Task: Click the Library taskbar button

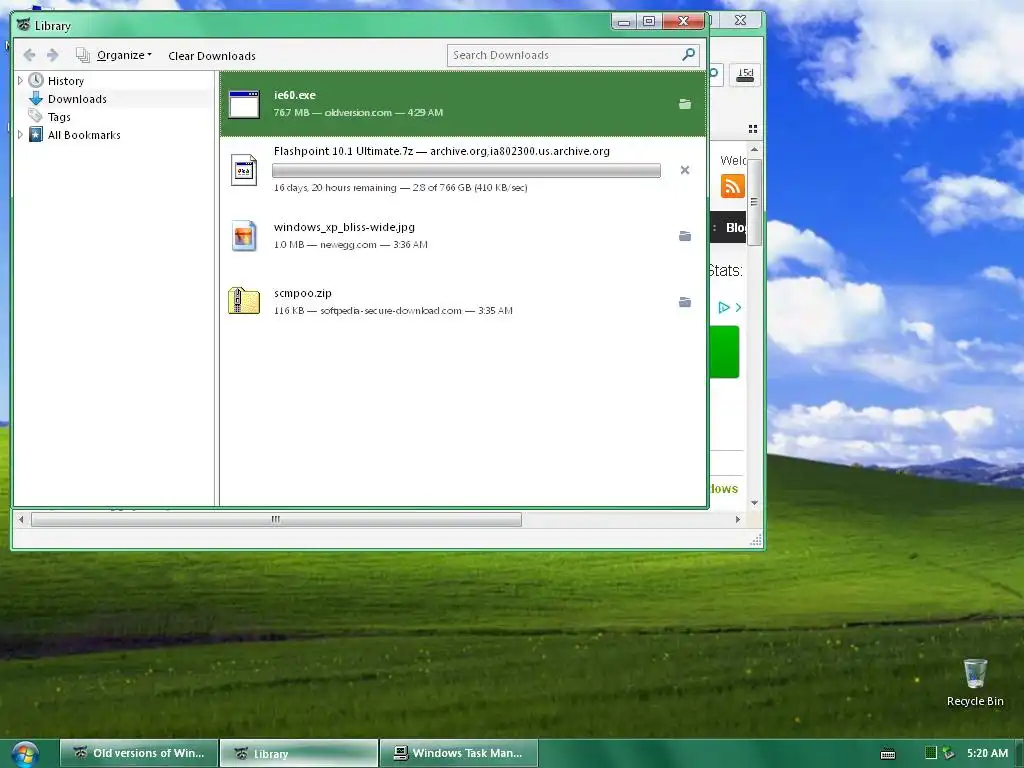Action: (299, 753)
